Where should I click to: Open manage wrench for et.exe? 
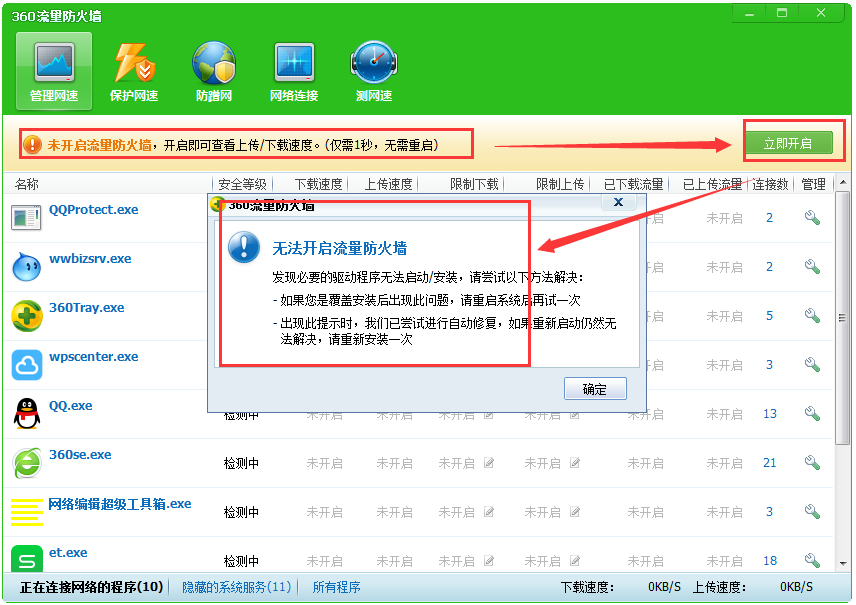(x=812, y=560)
